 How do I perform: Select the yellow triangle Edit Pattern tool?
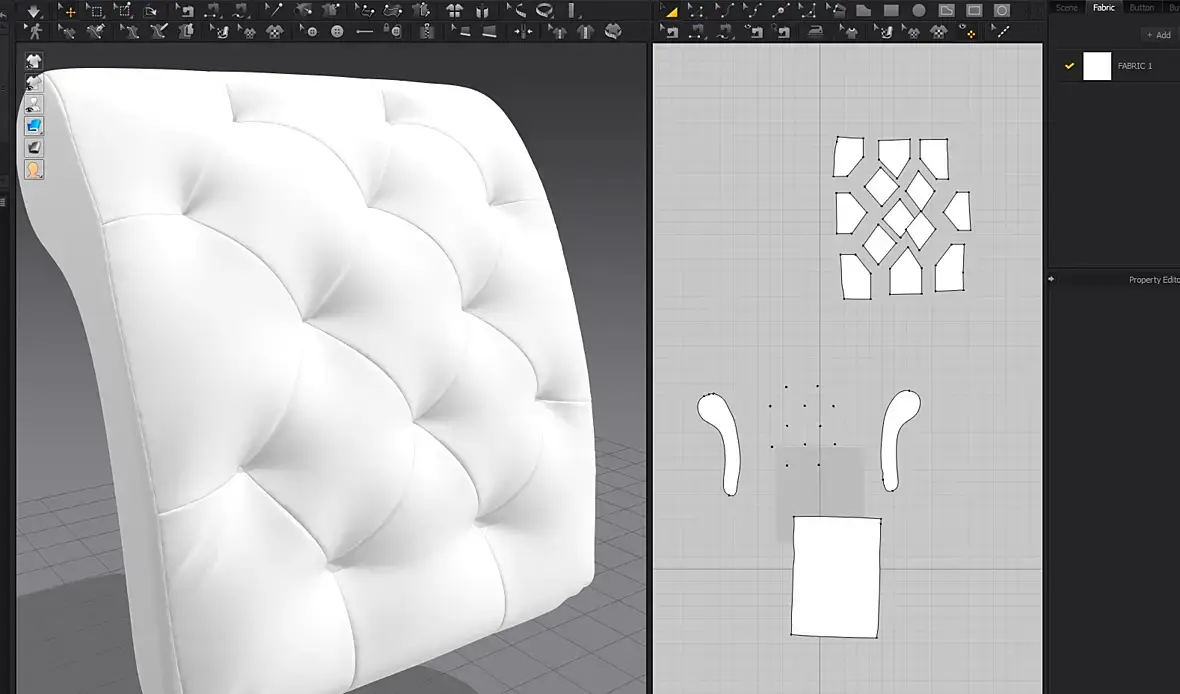coord(669,11)
